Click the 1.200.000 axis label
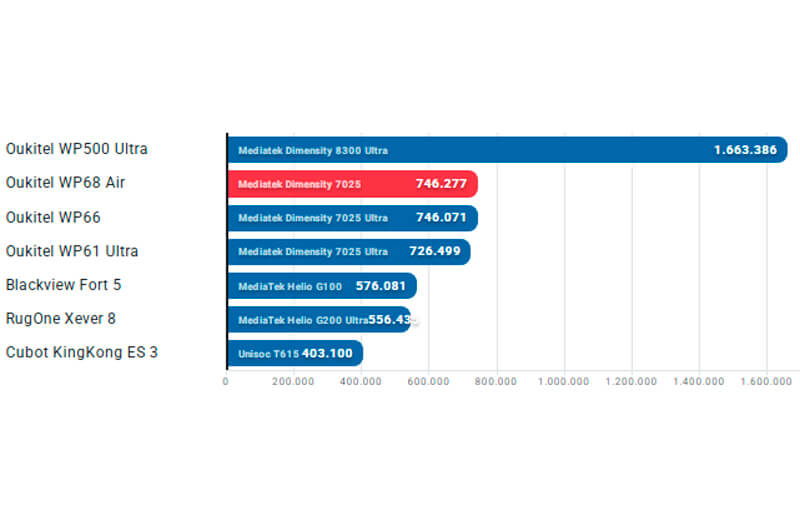800x520 pixels. click(631, 381)
